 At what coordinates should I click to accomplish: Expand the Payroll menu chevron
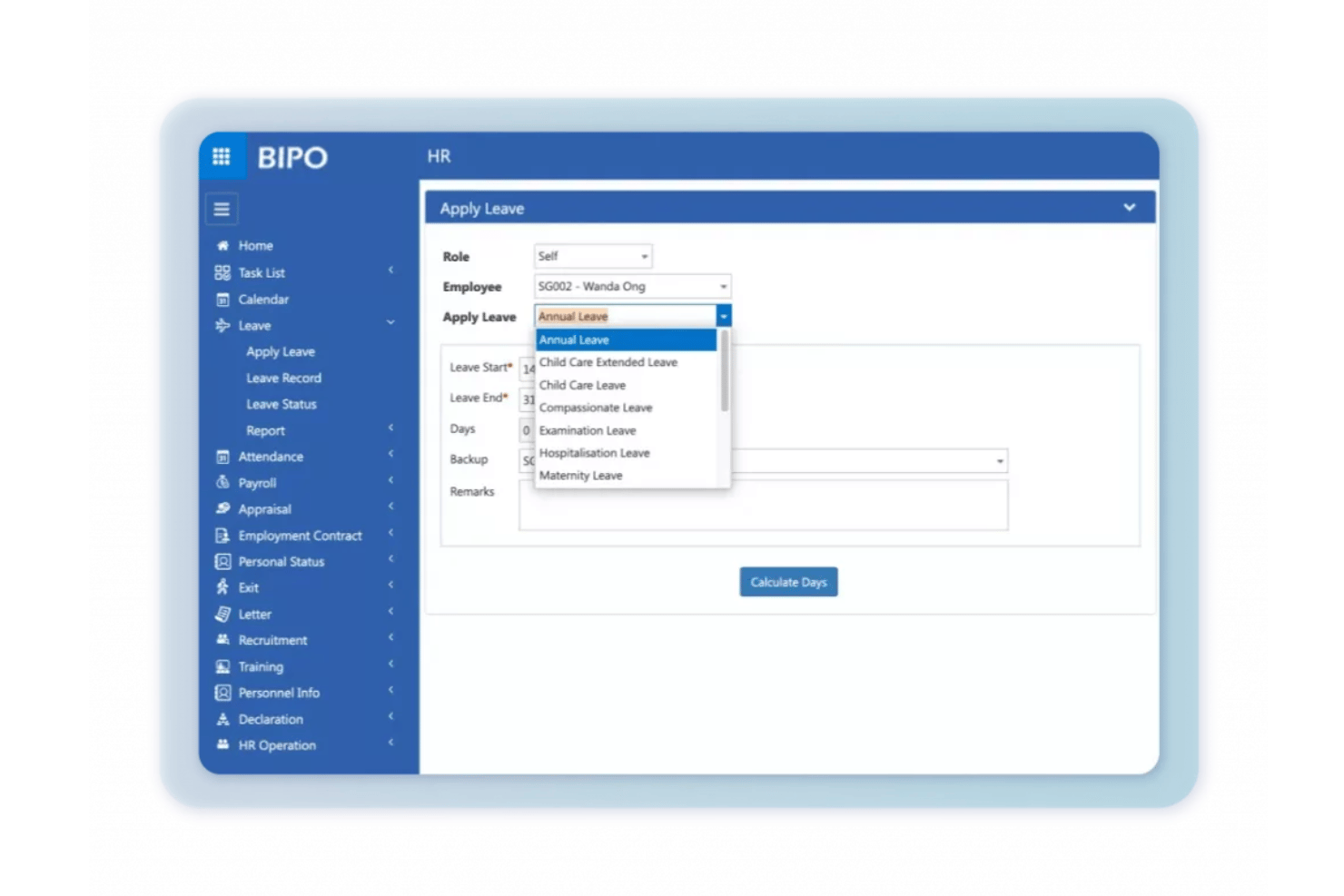tap(390, 480)
